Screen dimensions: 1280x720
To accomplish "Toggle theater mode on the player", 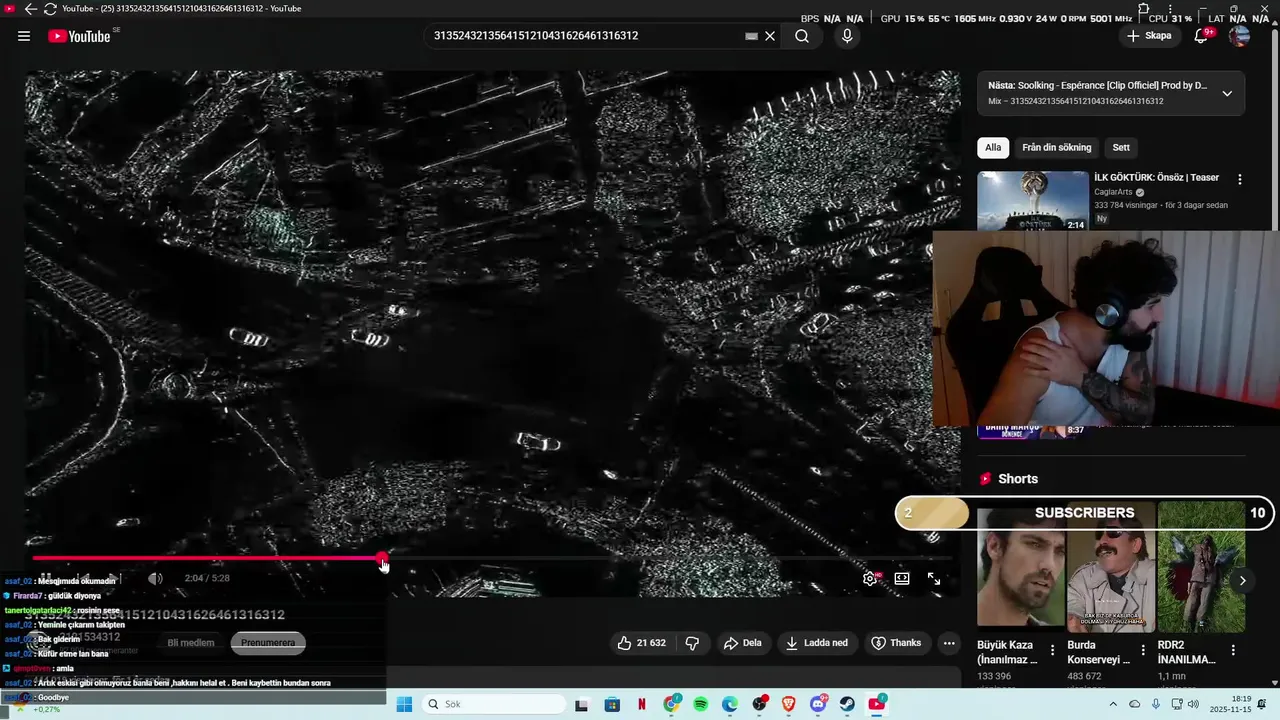I will 902,578.
